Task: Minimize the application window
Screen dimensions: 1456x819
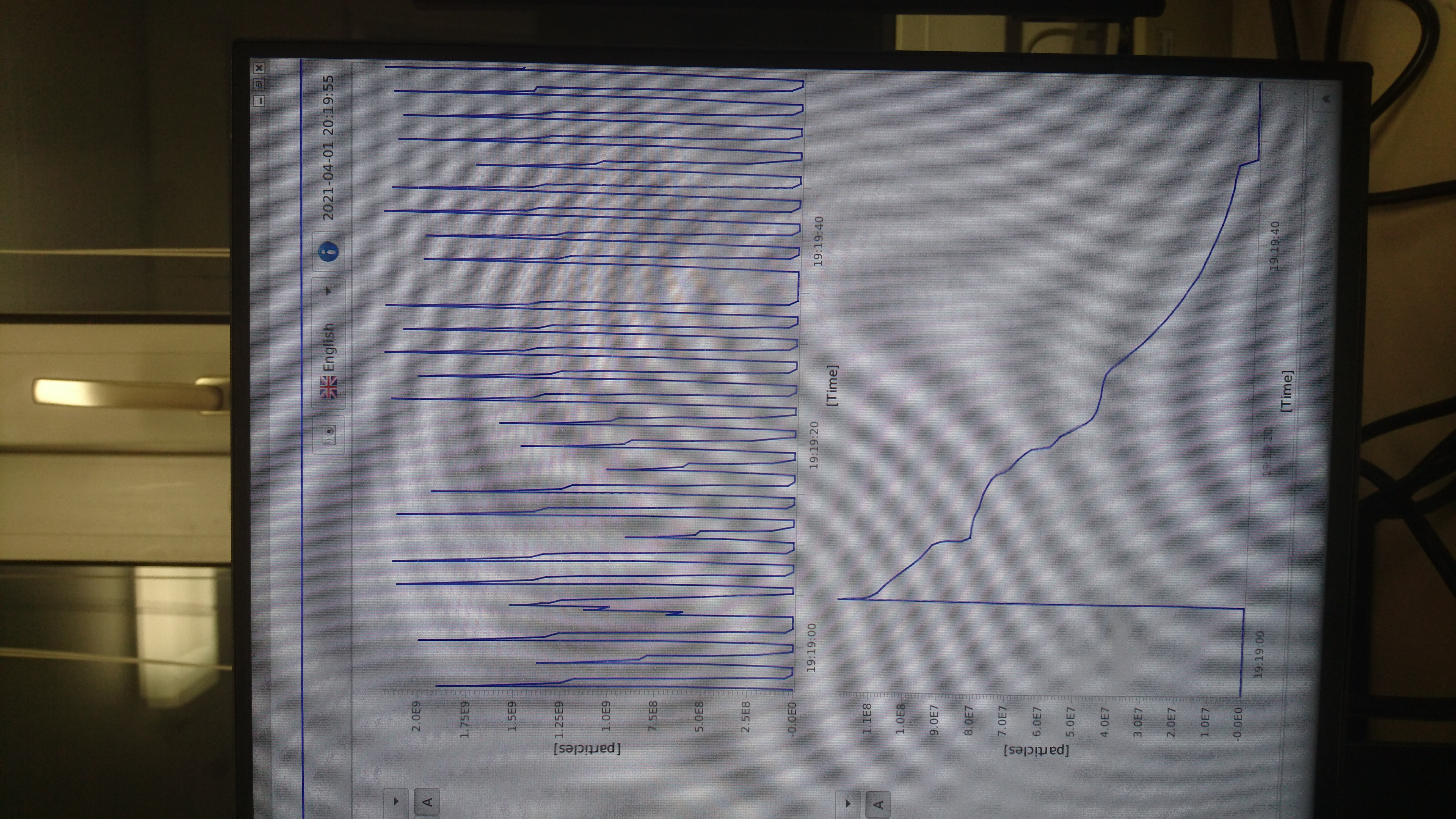Action: (x=259, y=101)
